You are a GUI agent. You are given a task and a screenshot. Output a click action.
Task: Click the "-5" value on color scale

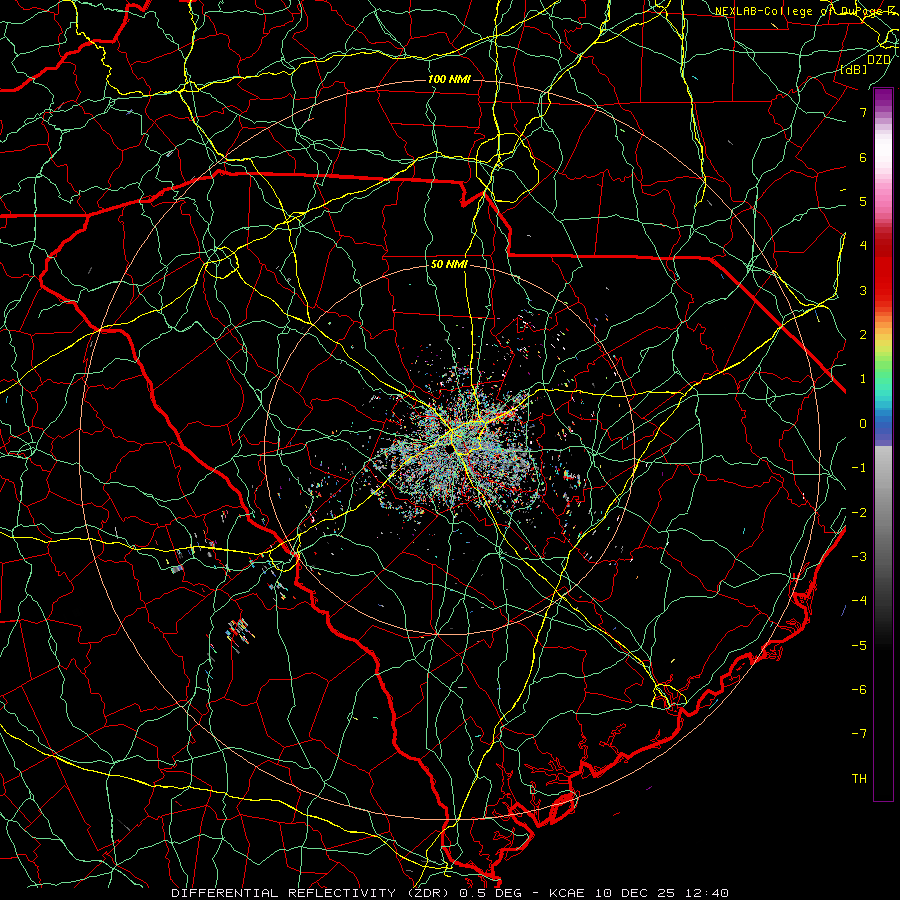point(859,646)
